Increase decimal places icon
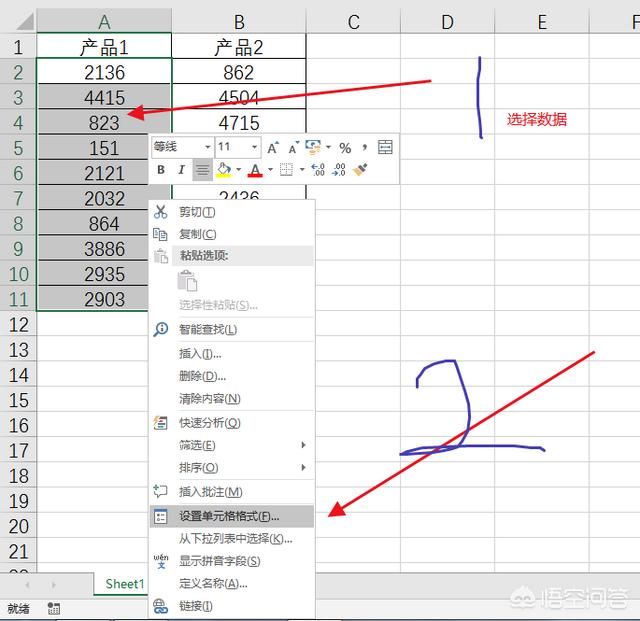Viewport: 640px width, 621px height. tap(318, 169)
